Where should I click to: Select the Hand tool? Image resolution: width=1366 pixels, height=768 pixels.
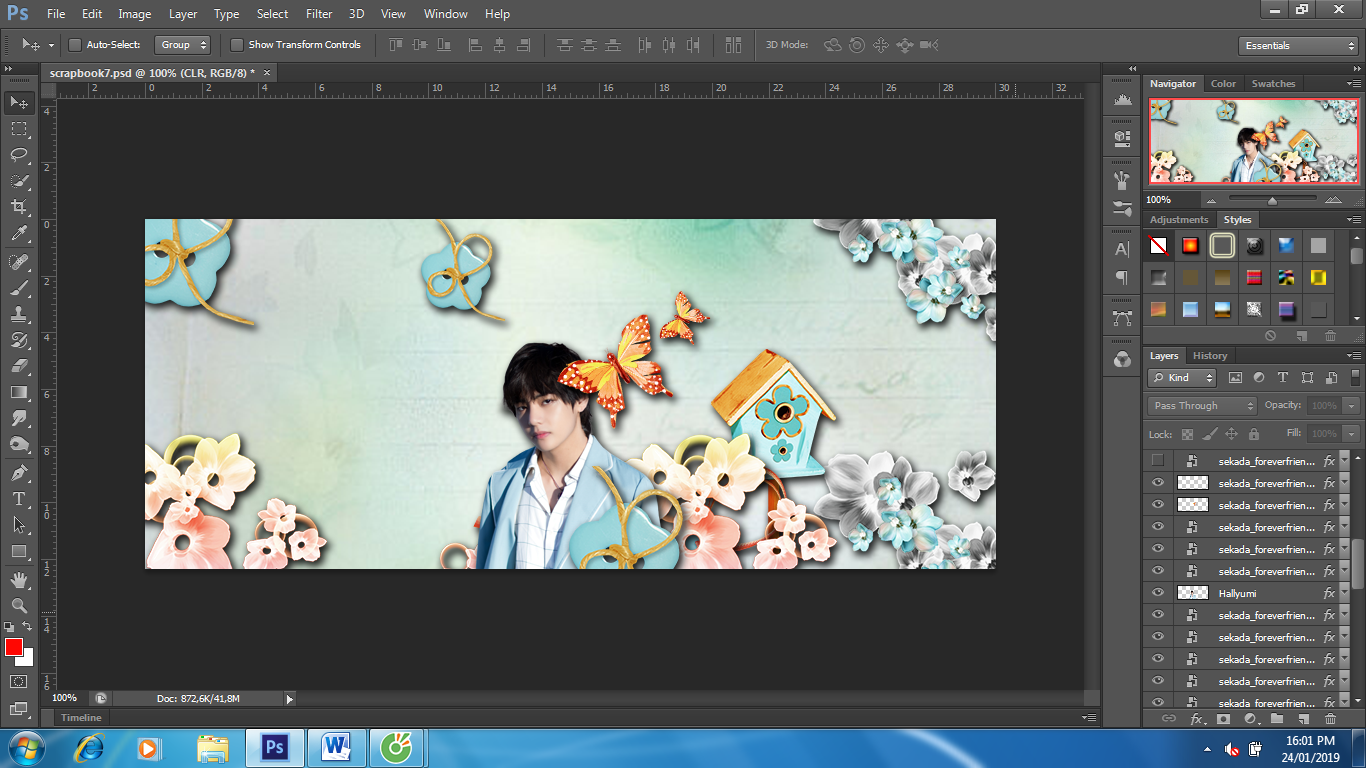[19, 579]
